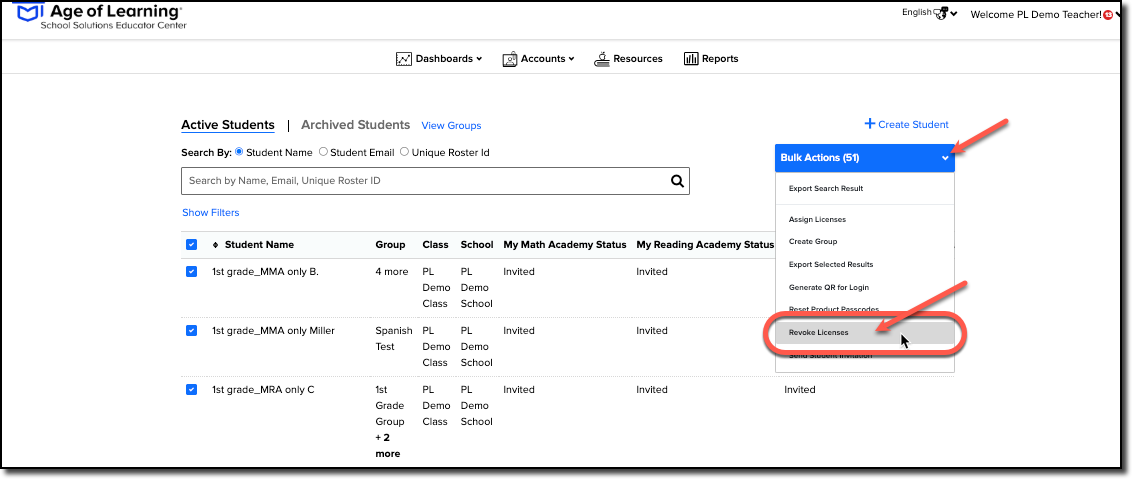The width and height of the screenshot is (1132, 479).
Task: Click the My Reading Academy Status header
Action: (705, 245)
